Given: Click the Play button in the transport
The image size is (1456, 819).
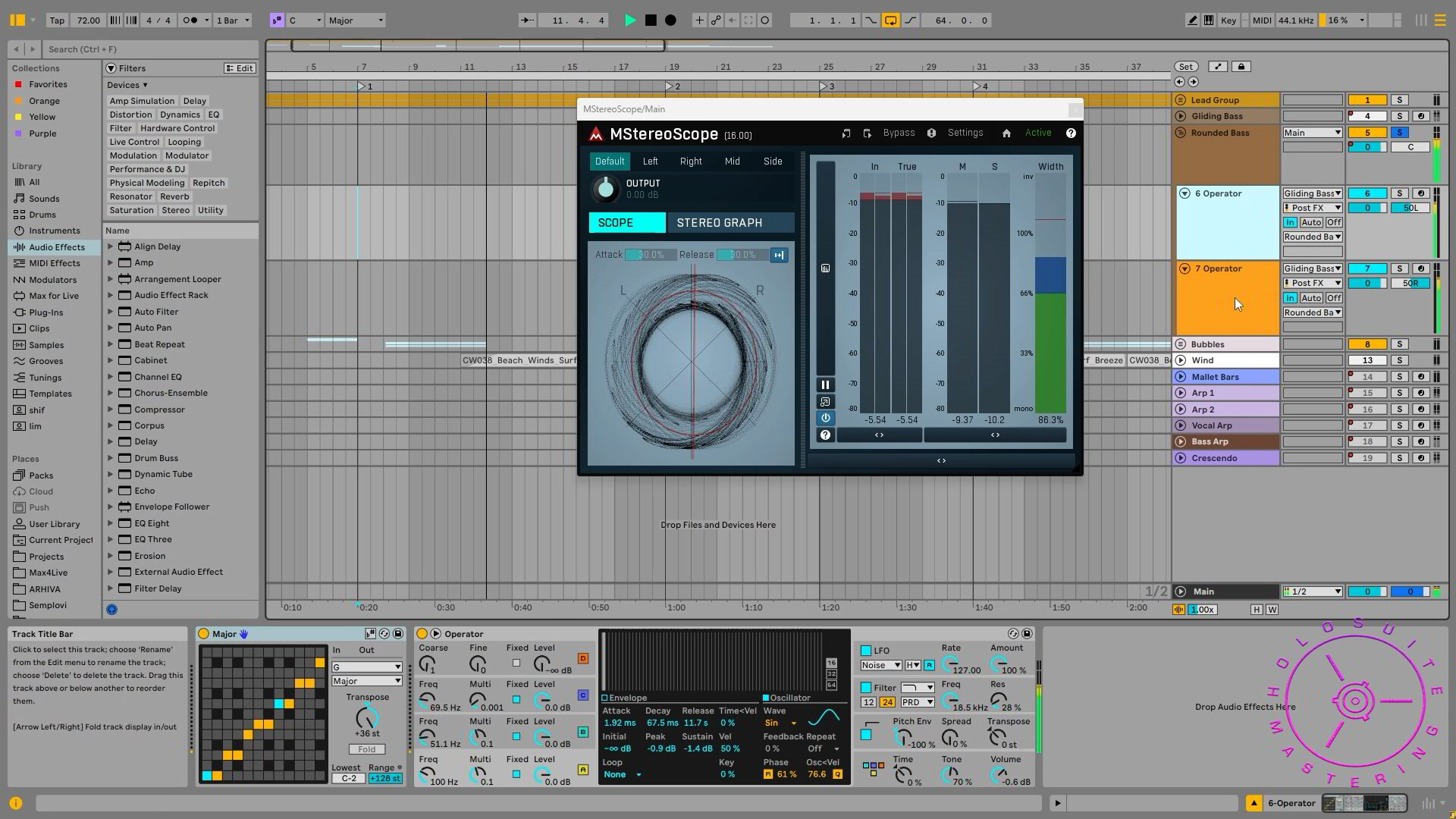Looking at the screenshot, I should click(629, 20).
